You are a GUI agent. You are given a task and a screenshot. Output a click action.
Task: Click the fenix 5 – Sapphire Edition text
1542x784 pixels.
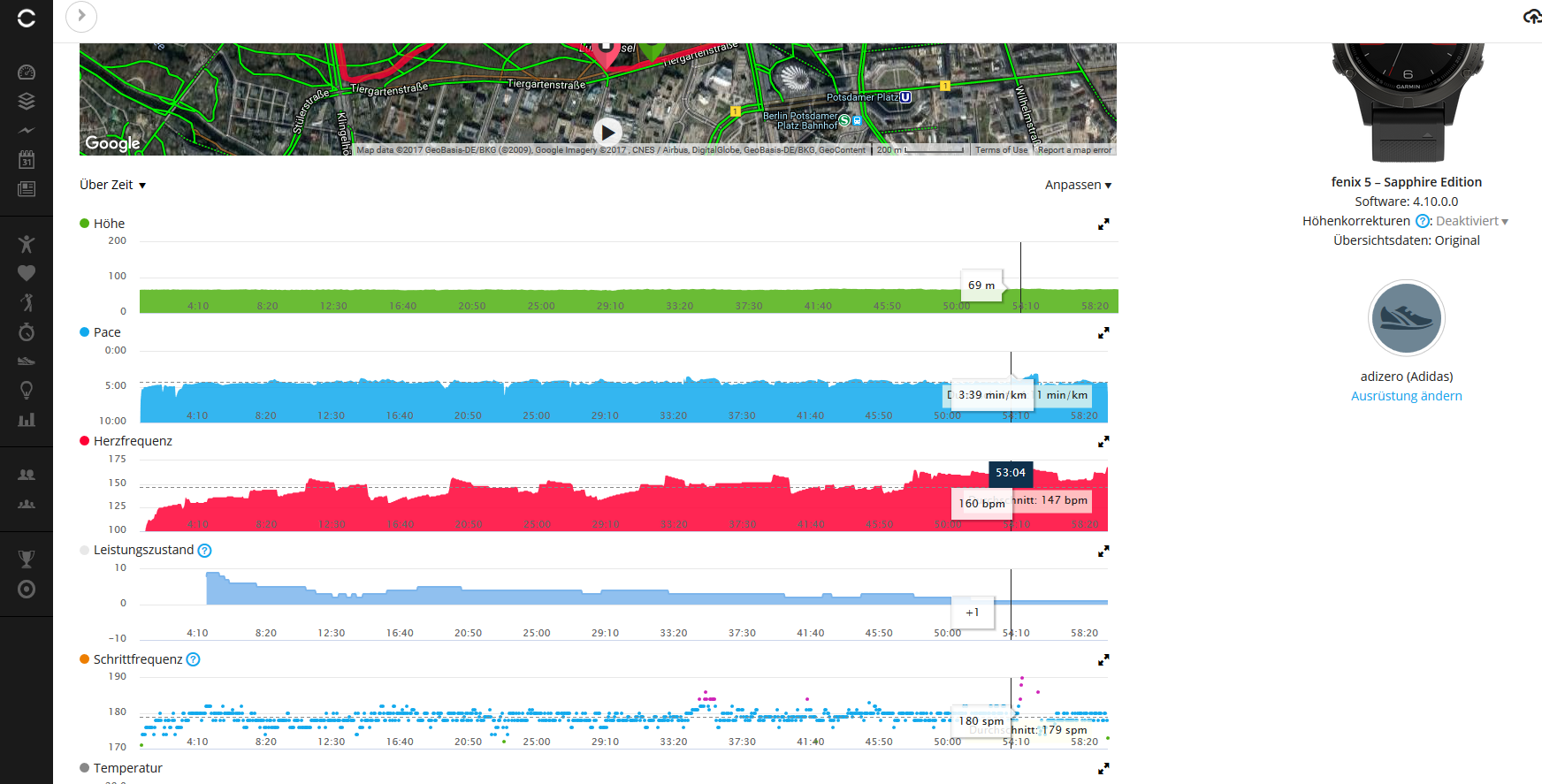pyautogui.click(x=1406, y=182)
